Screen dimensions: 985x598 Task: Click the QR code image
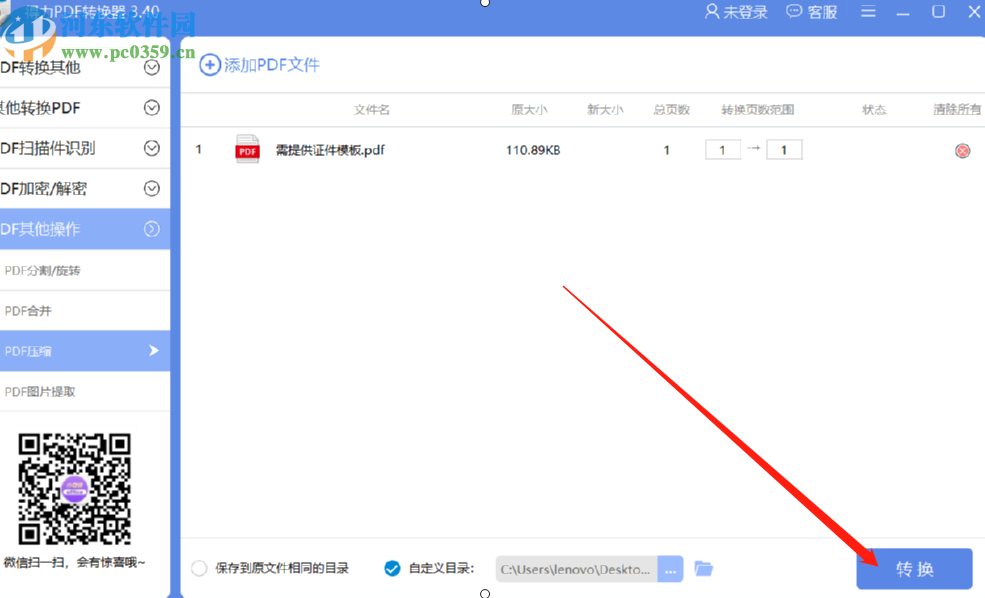(74, 488)
